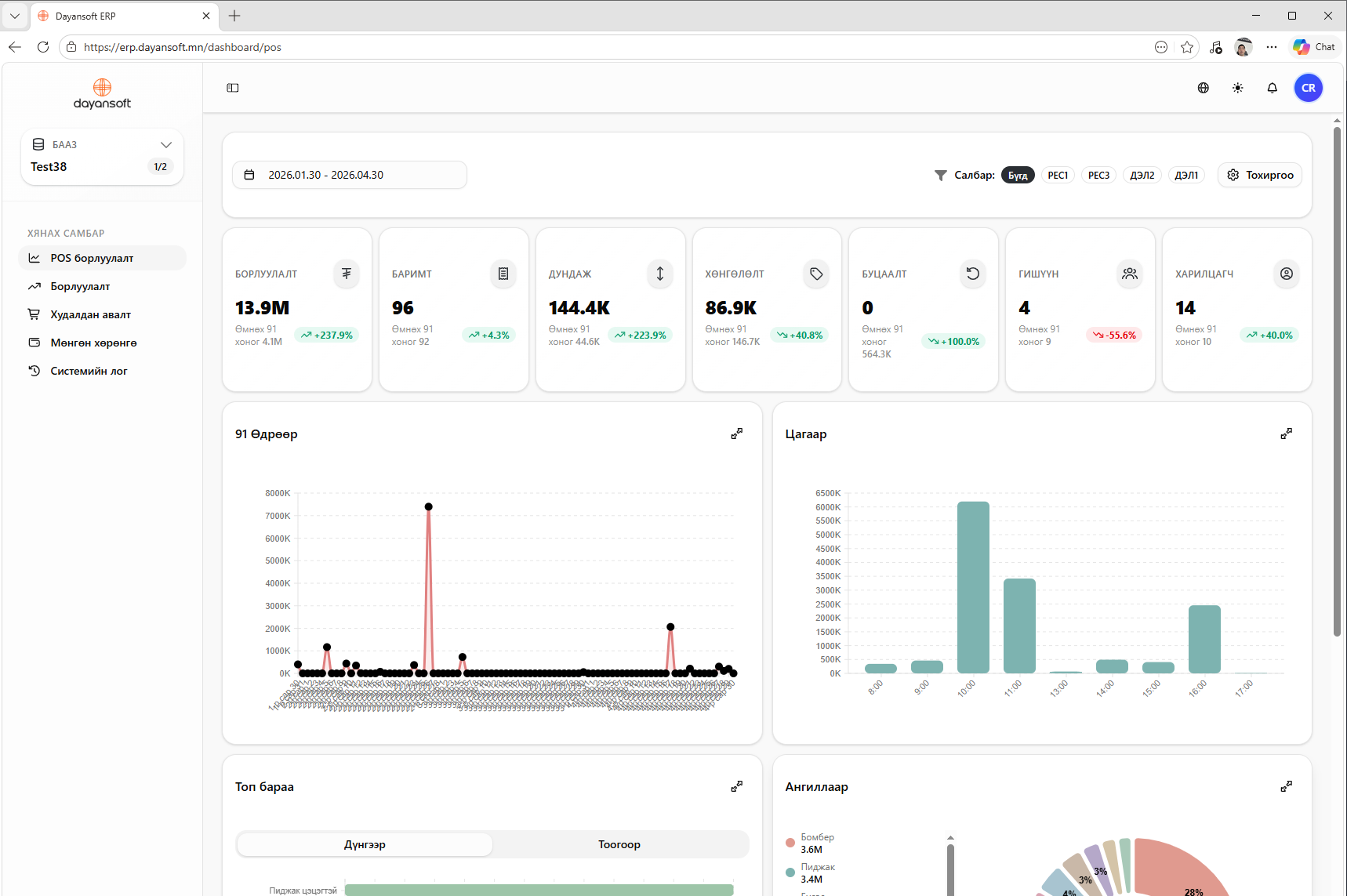This screenshot has height=896, width=1347.
Task: Open the language globe icon
Action: [1204, 88]
